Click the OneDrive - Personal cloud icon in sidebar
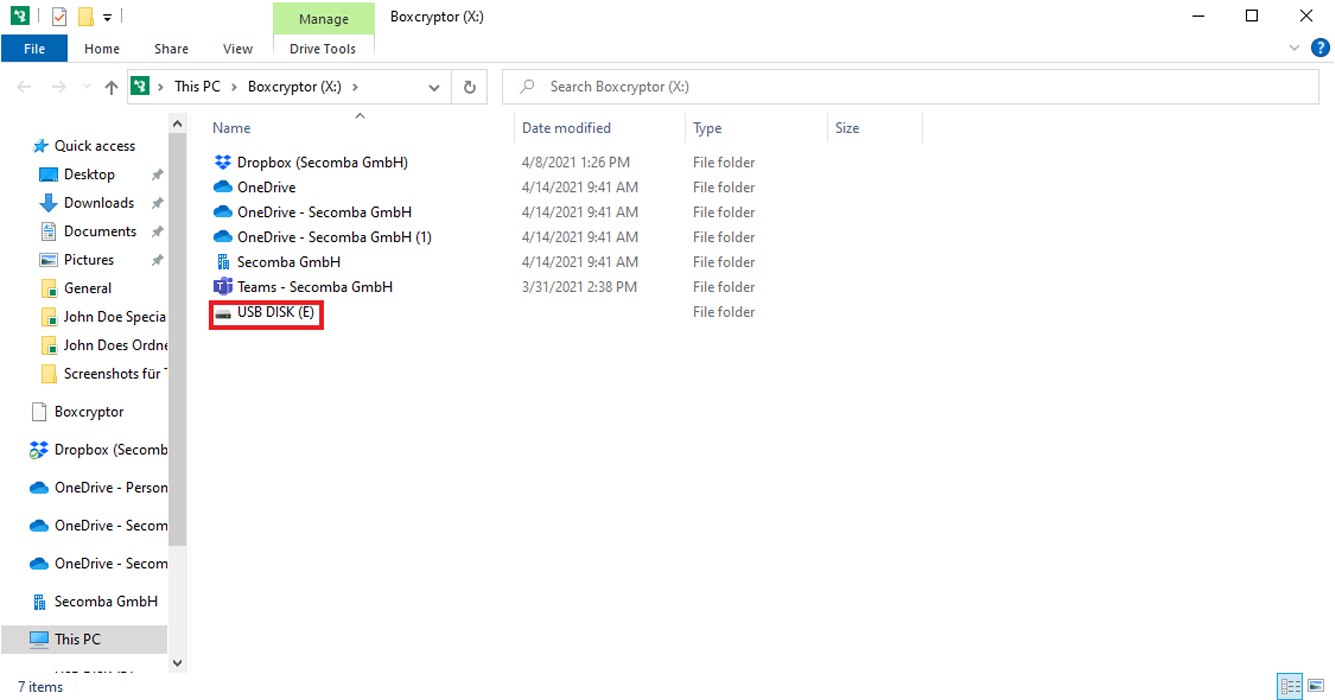The image size is (1335, 700). click(39, 488)
